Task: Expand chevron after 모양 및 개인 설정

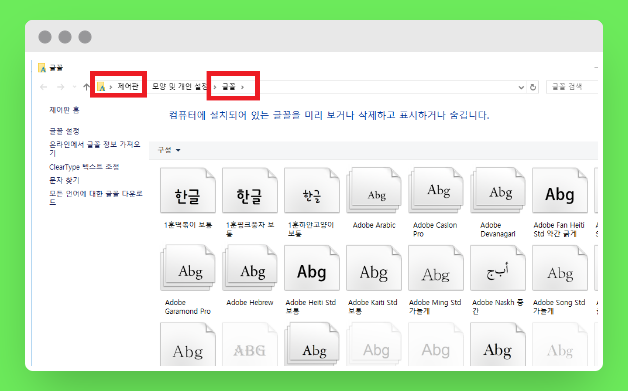Action: tap(215, 87)
